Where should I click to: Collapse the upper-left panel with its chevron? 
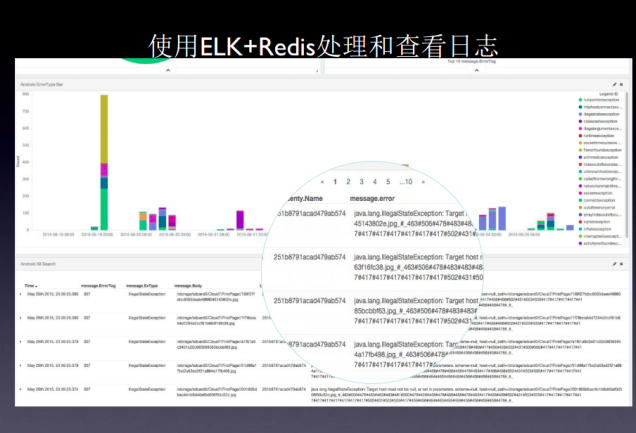pyautogui.click(x=168, y=70)
